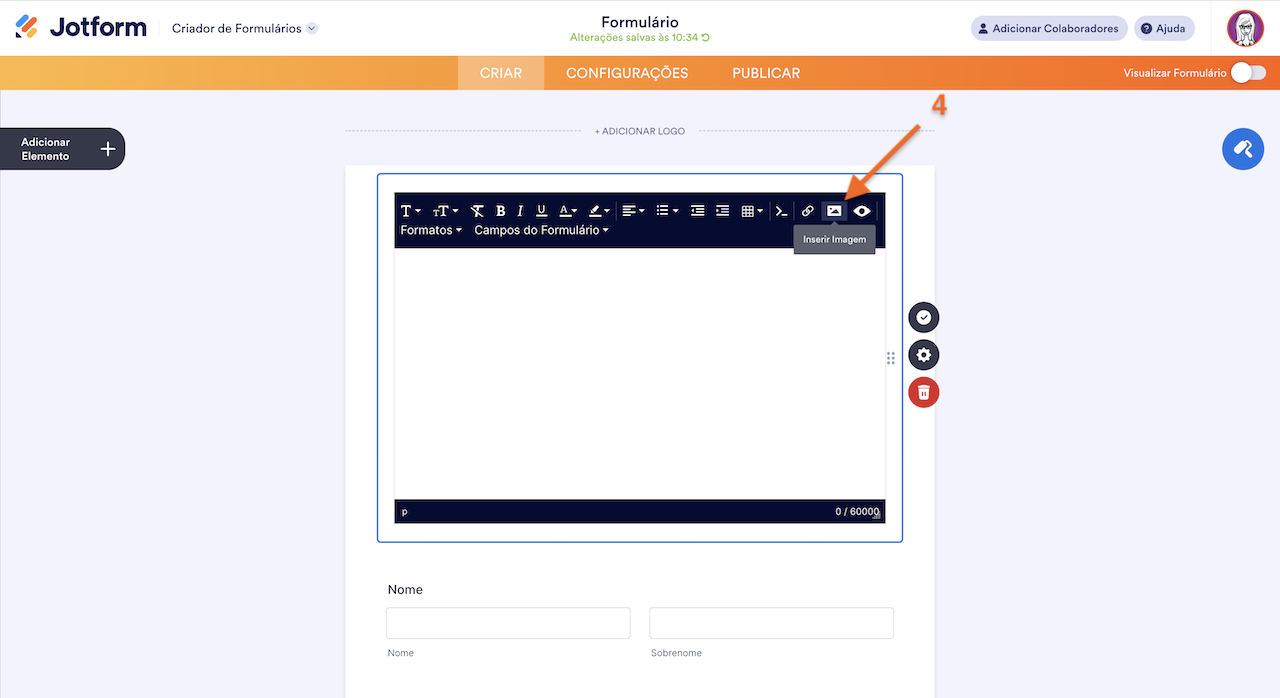Open the Form Designer paint roller button
The image size is (1280, 698).
pyautogui.click(x=1243, y=149)
